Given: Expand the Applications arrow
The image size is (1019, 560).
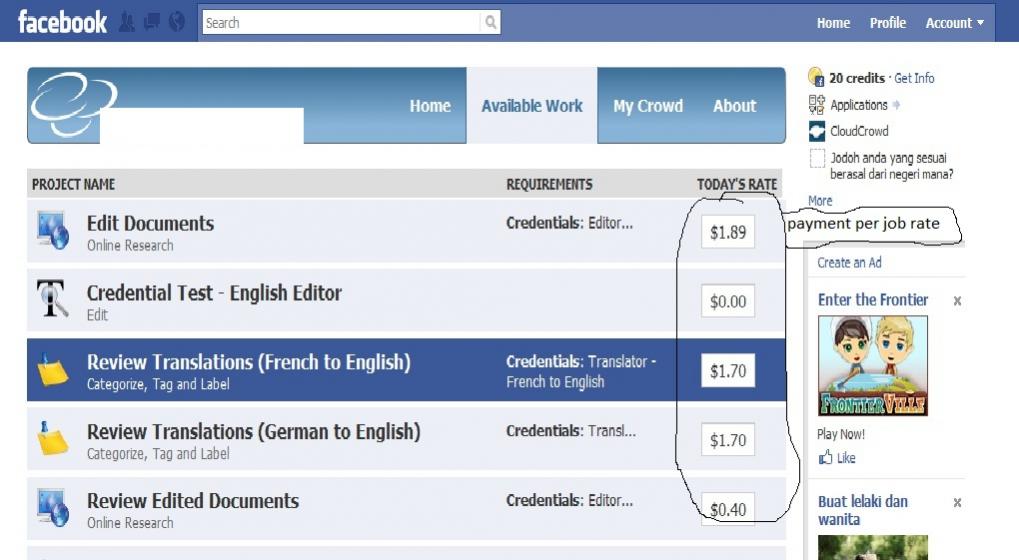Looking at the screenshot, I should click(896, 105).
